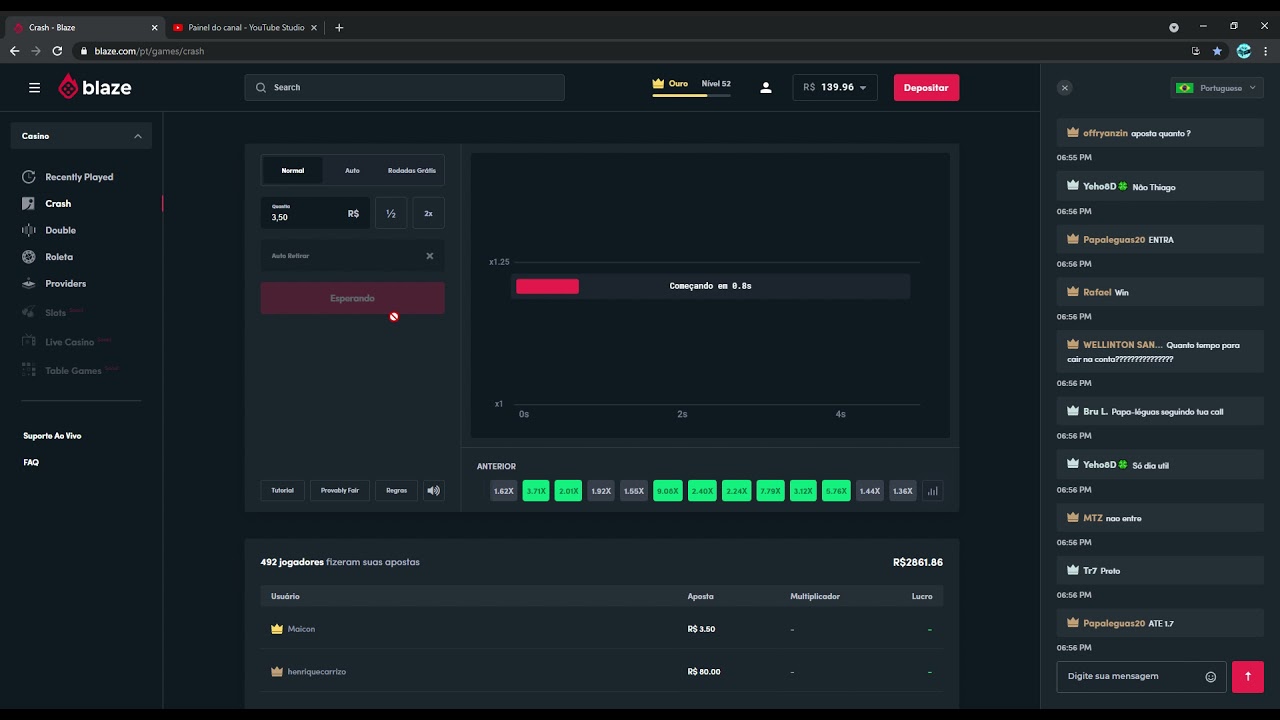Click the Depositar button
Image resolution: width=1280 pixels, height=720 pixels.
926,88
